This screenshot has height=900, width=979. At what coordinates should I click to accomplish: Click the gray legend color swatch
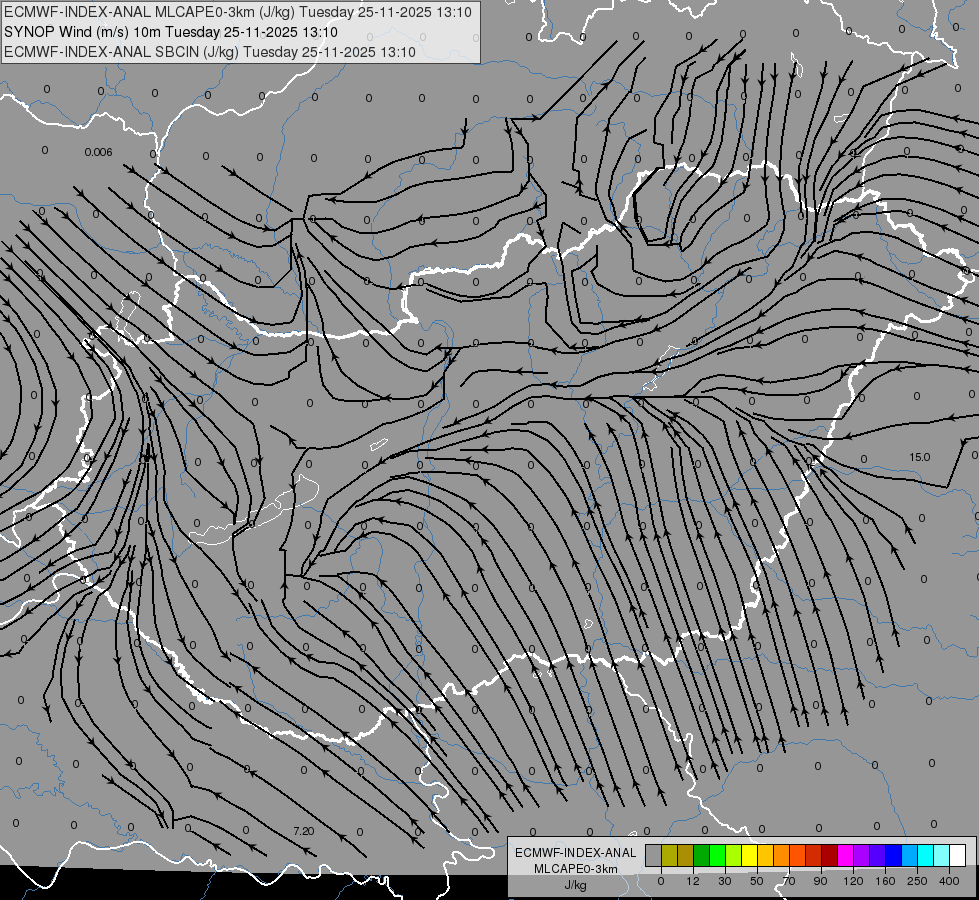pyautogui.click(x=654, y=856)
